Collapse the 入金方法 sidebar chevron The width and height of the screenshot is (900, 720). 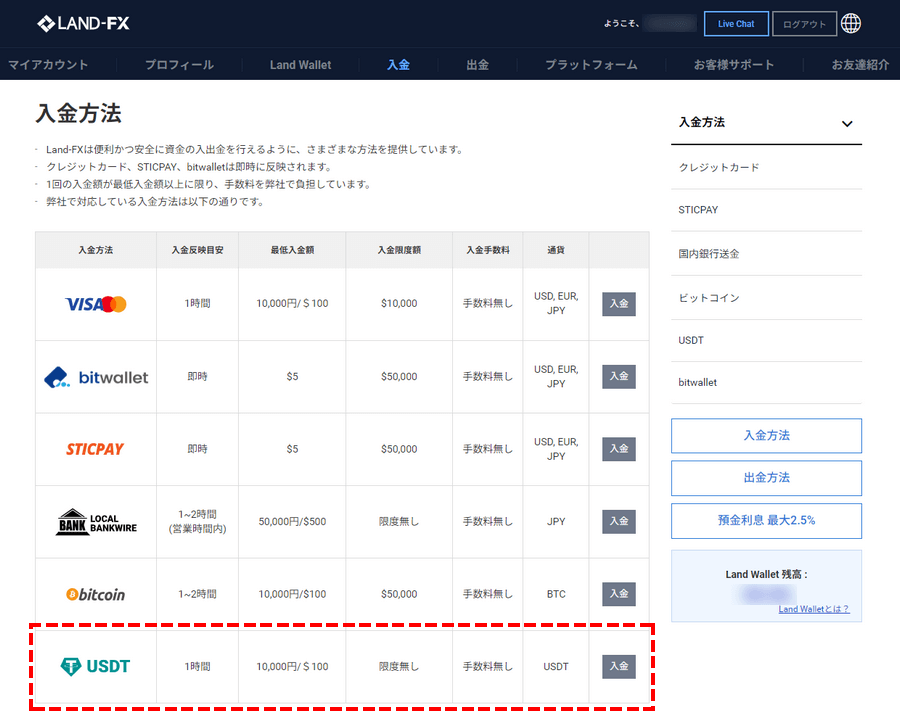847,123
